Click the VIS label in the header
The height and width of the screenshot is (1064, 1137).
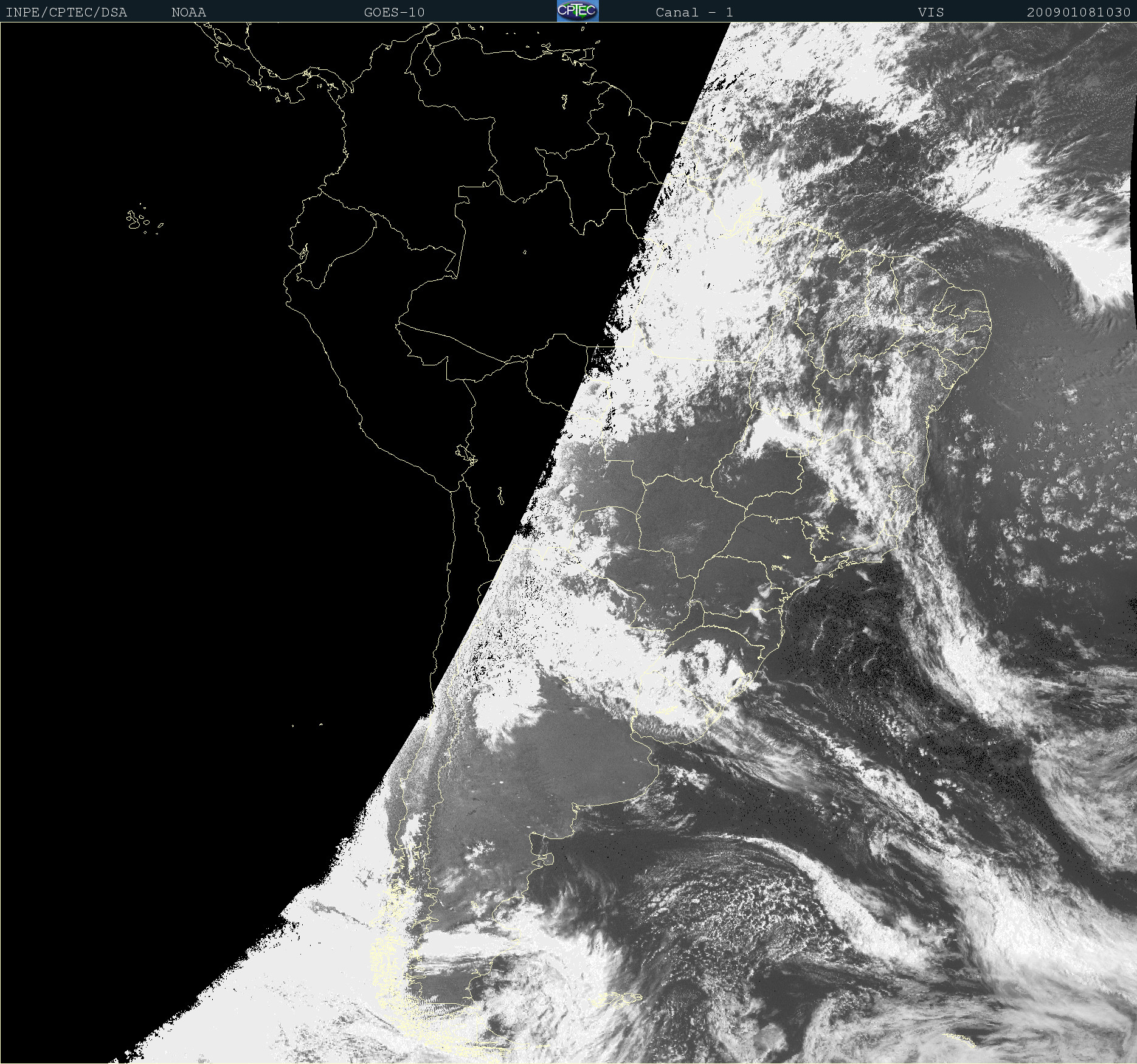pos(931,12)
